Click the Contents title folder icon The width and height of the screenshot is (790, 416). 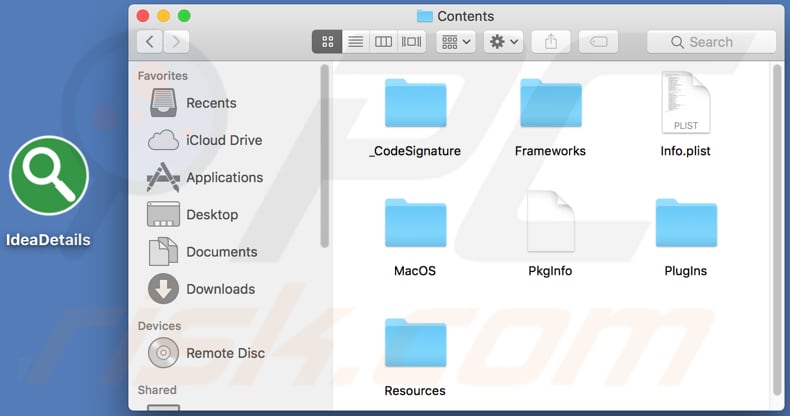[425, 16]
